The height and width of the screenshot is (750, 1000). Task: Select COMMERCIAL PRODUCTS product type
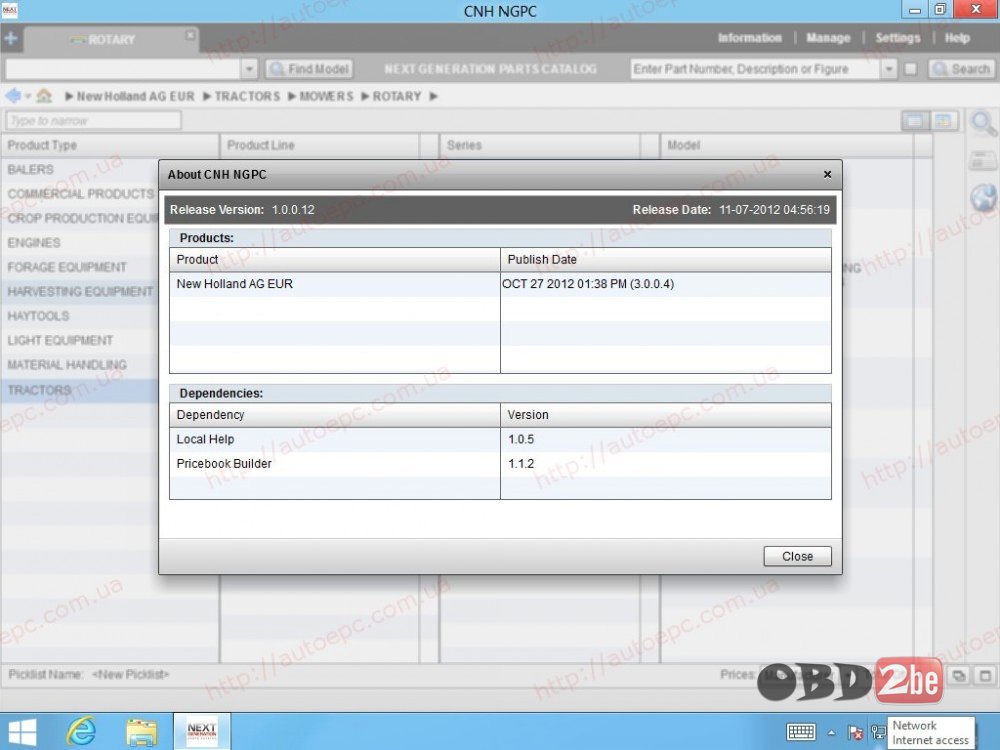click(80, 194)
